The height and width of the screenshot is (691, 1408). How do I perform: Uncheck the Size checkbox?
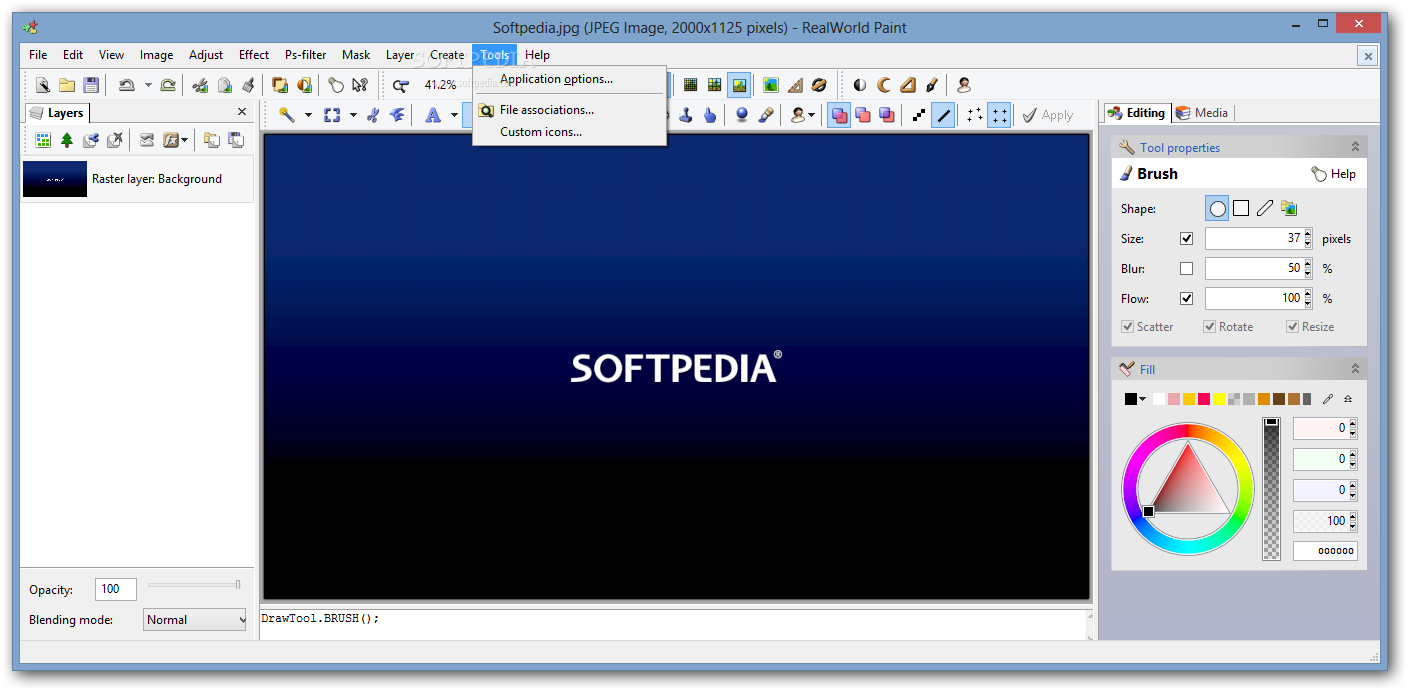pos(1187,239)
